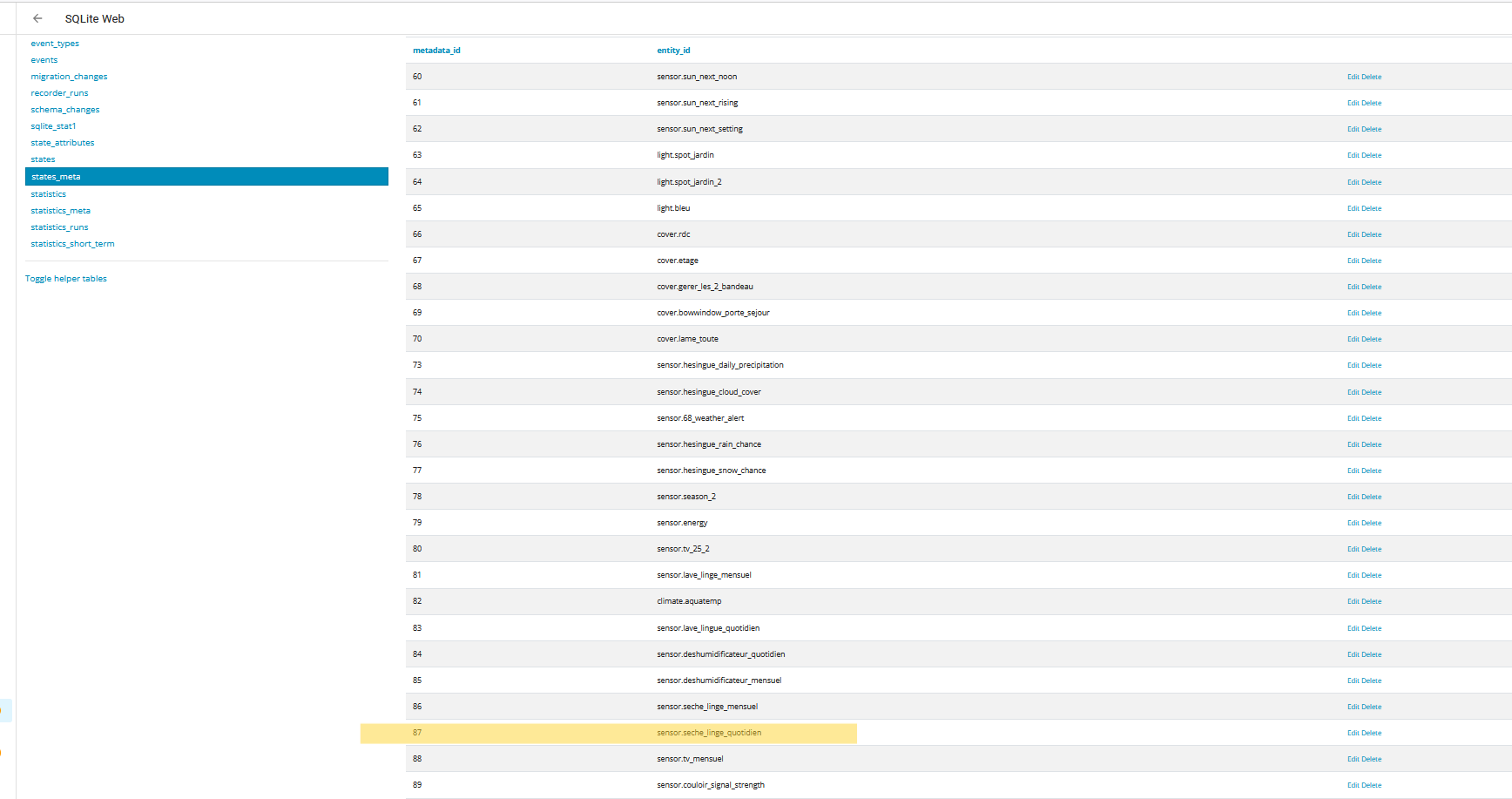The width and height of the screenshot is (1512, 799).
Task: Sort by metadata_id column header
Action: [x=436, y=51]
